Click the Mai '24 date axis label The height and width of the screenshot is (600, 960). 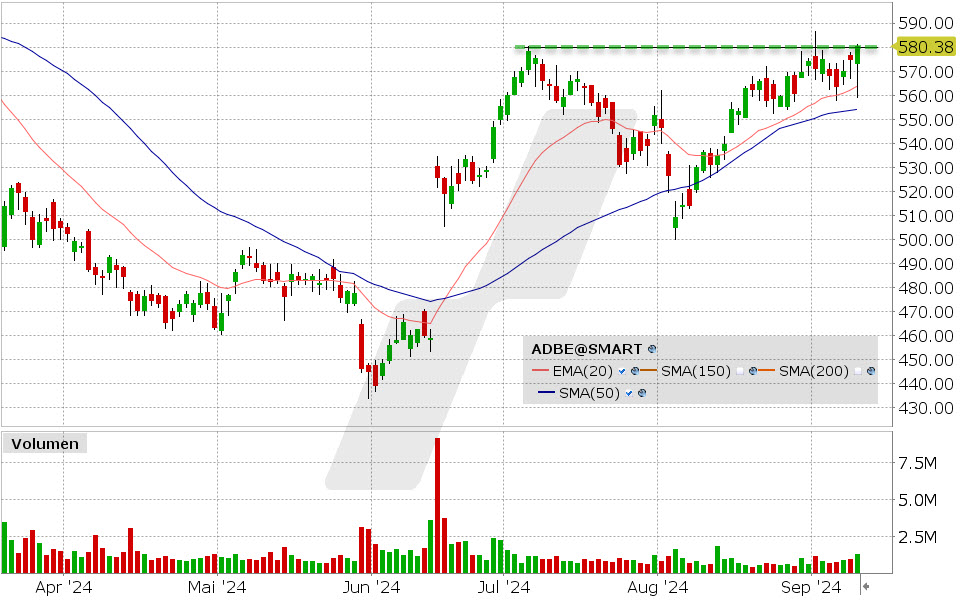(217, 588)
